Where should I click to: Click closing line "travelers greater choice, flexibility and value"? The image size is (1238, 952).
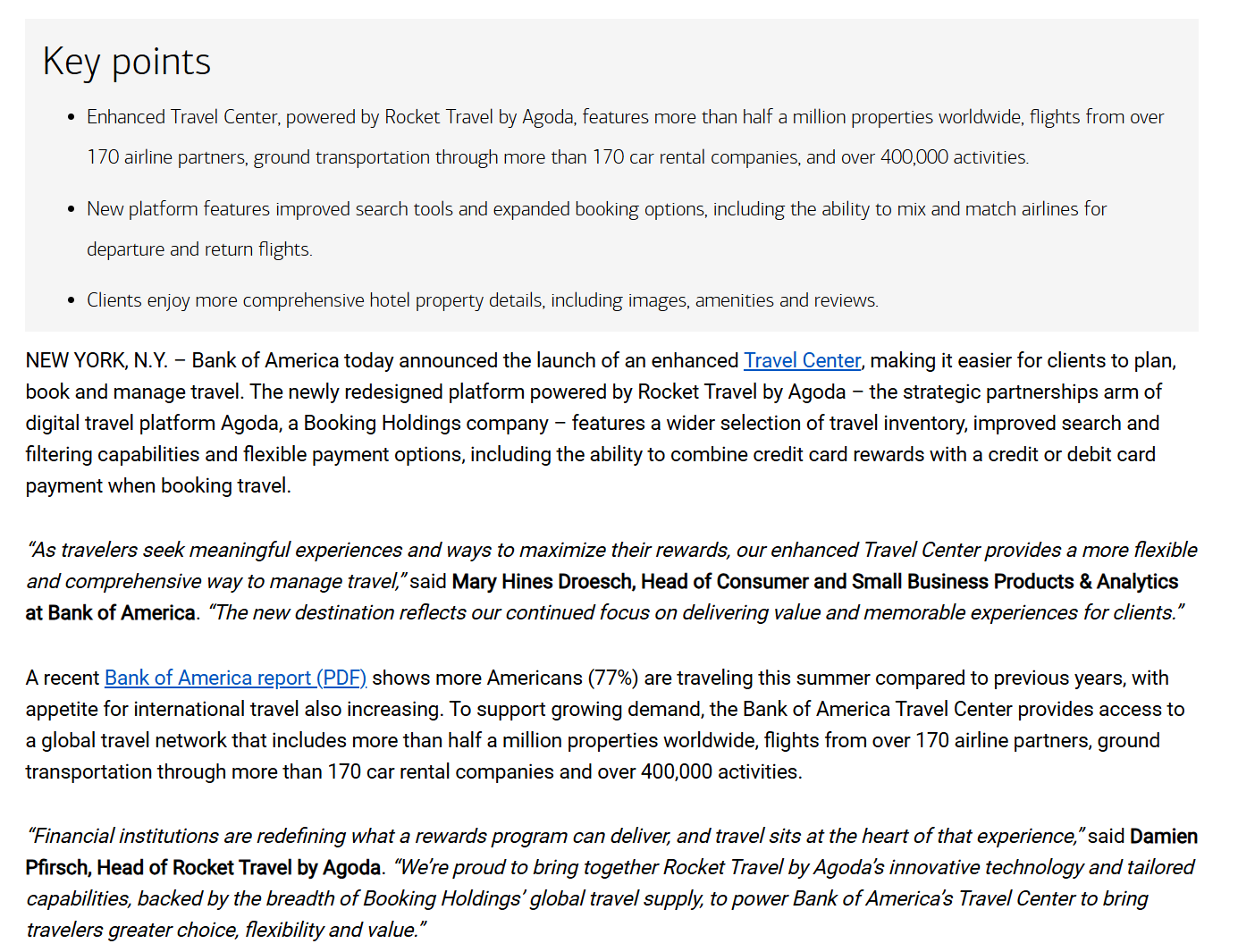point(223,930)
